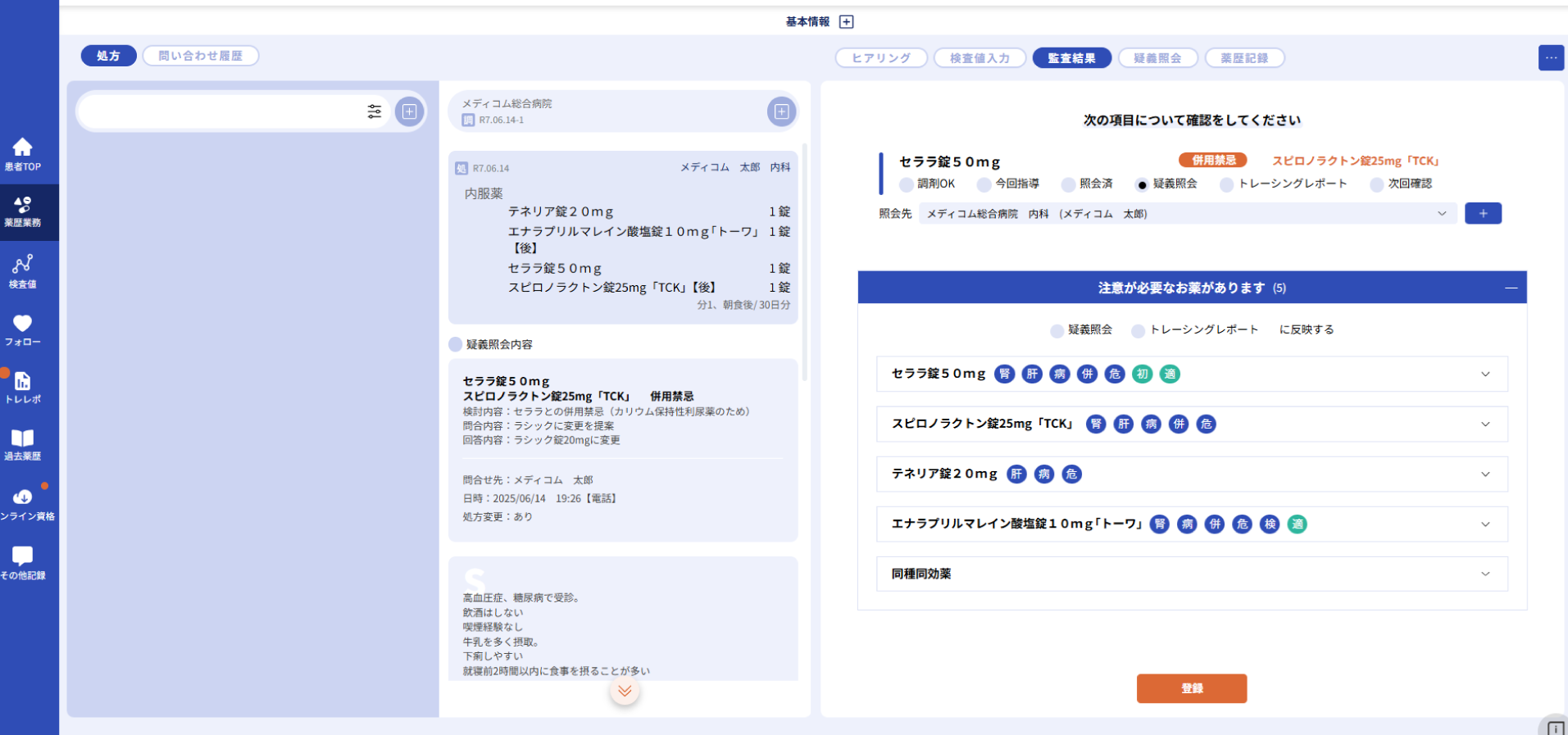Click the plus icon beside メディコム総合病院 header
The width and height of the screenshot is (1568, 735).
coord(781,111)
